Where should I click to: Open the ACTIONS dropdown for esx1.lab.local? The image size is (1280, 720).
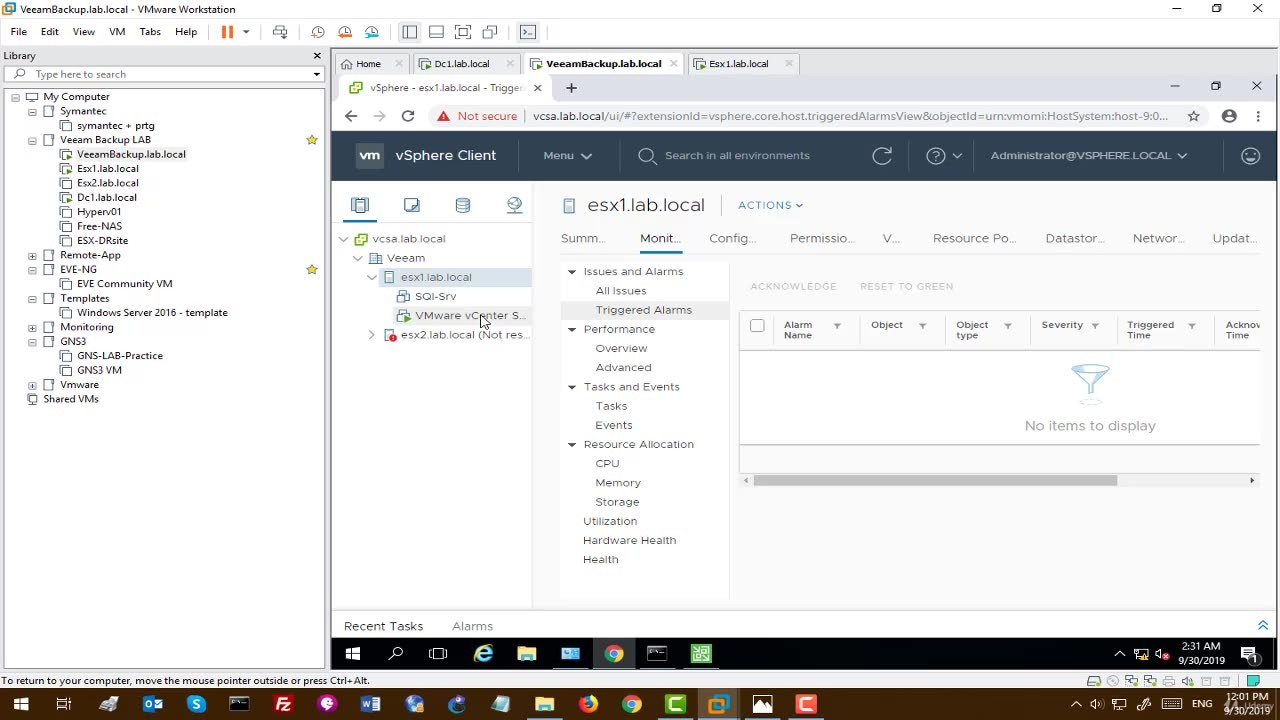click(770, 205)
